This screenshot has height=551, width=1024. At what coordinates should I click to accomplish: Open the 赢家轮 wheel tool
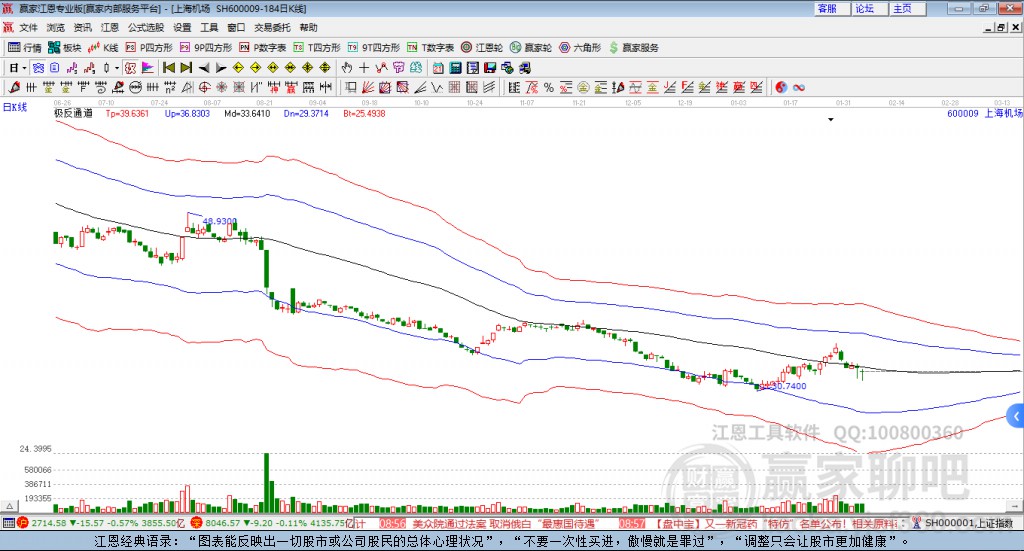[531, 48]
